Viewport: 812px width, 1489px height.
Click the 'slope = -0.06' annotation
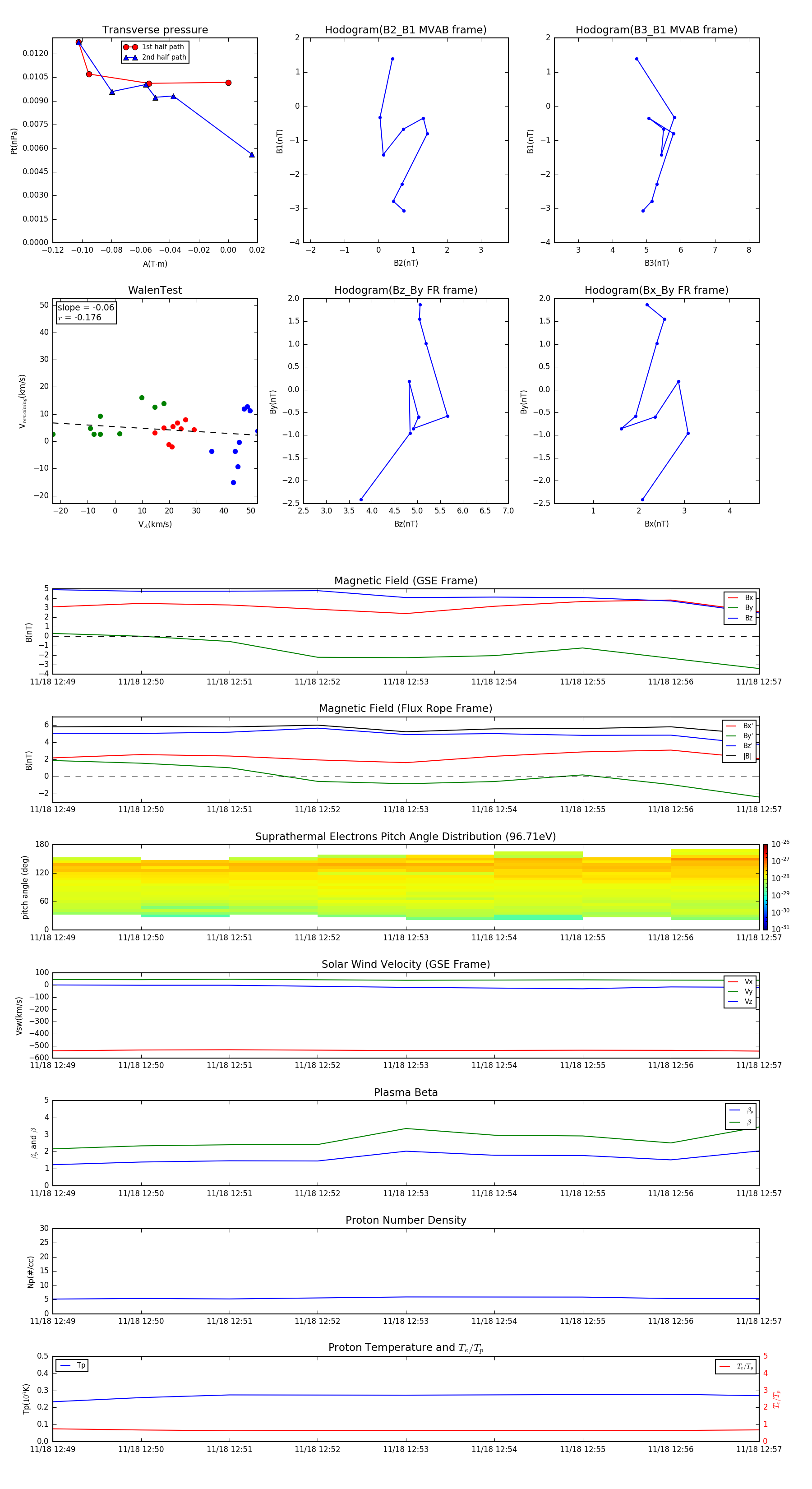click(x=86, y=308)
